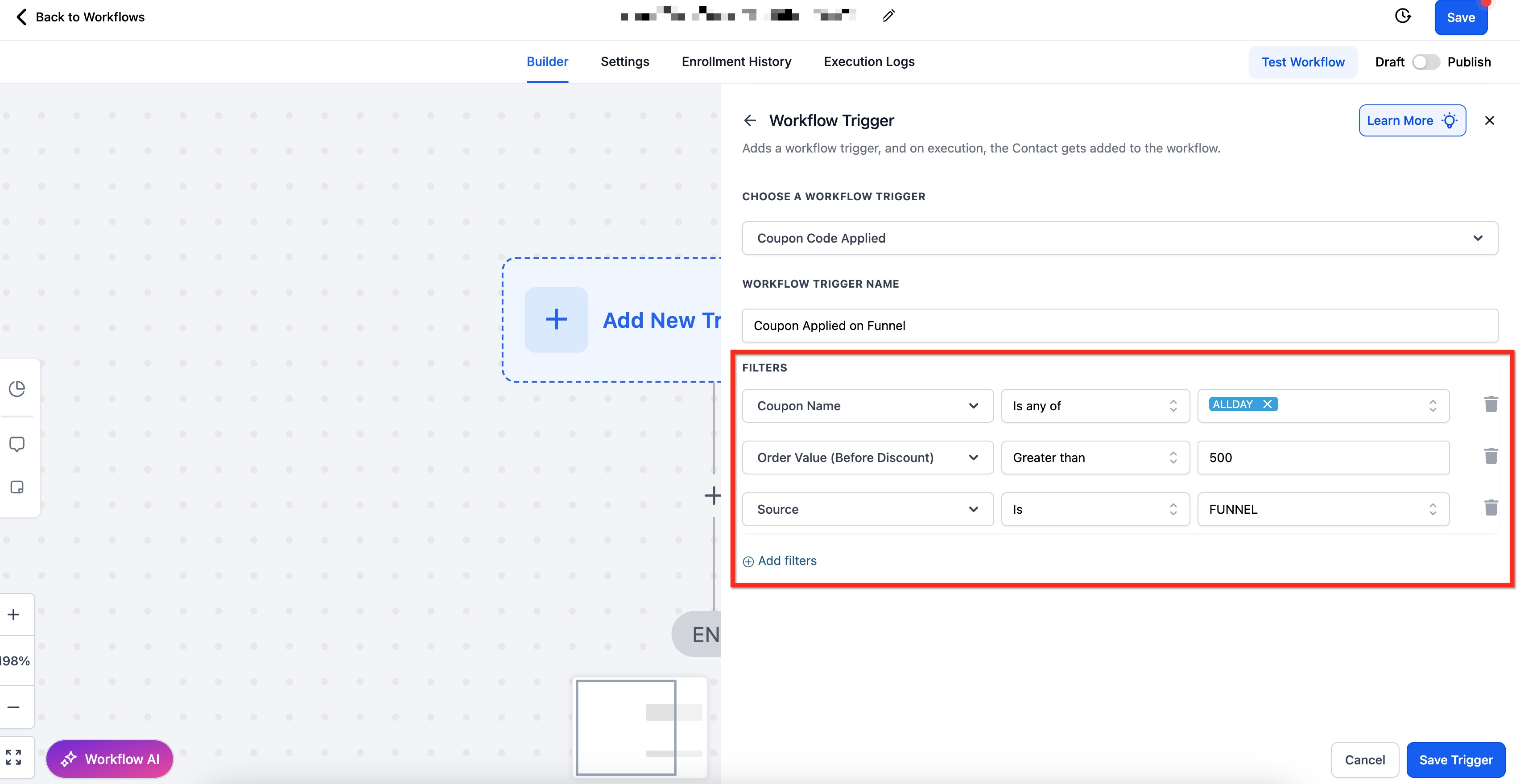Delete the Order Value filter row
1520x784 pixels.
(1491, 457)
